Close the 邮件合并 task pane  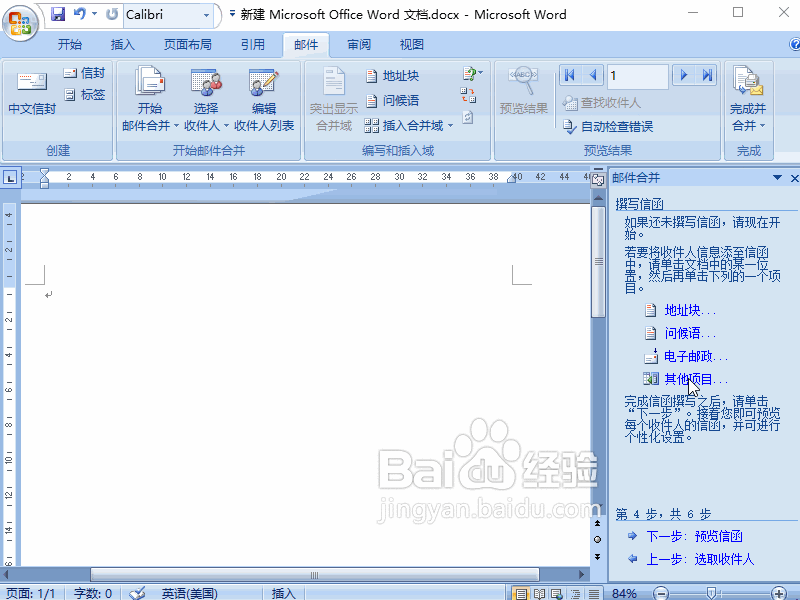click(x=794, y=178)
